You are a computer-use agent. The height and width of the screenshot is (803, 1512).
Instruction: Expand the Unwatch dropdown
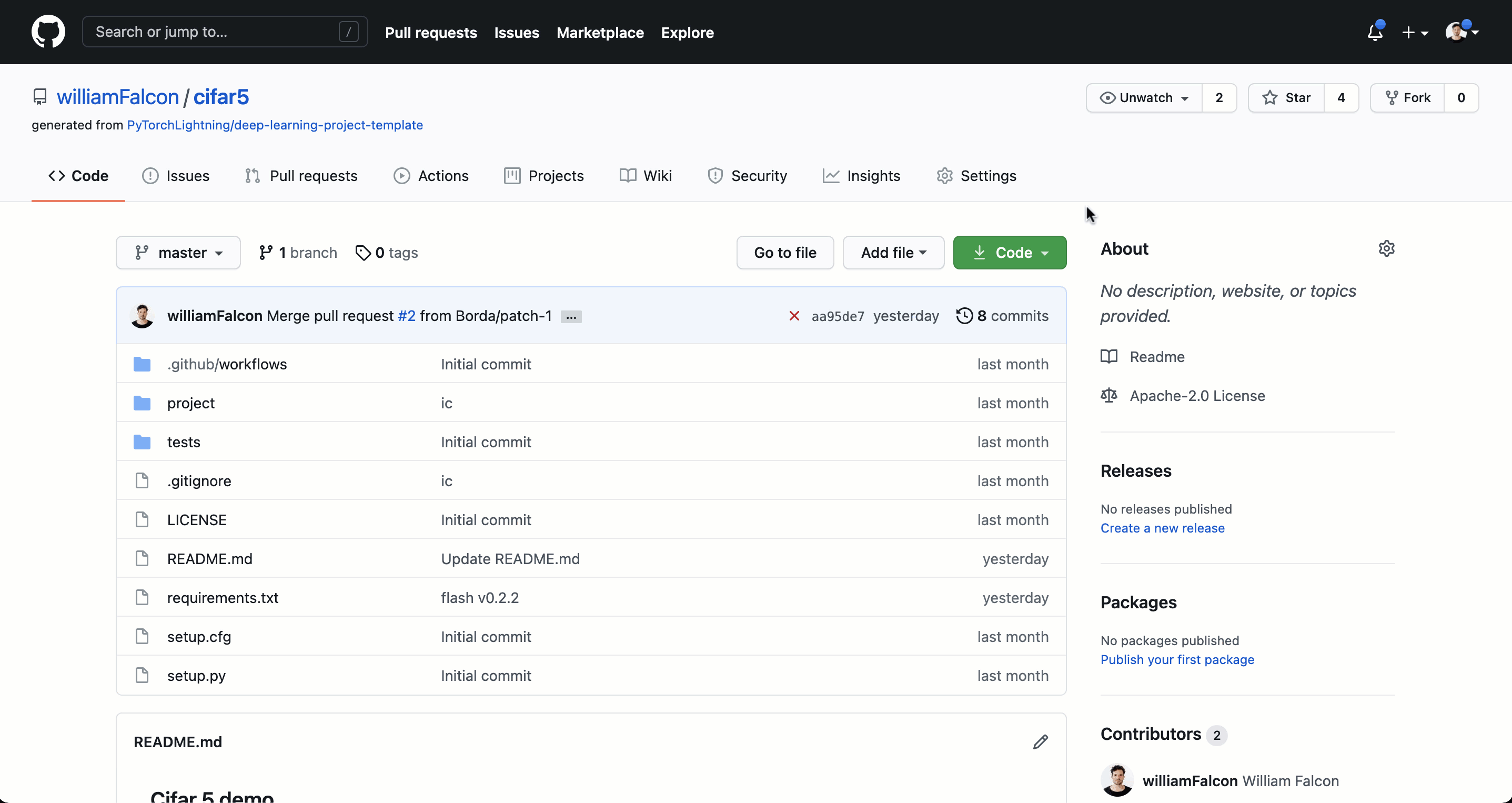1144,97
